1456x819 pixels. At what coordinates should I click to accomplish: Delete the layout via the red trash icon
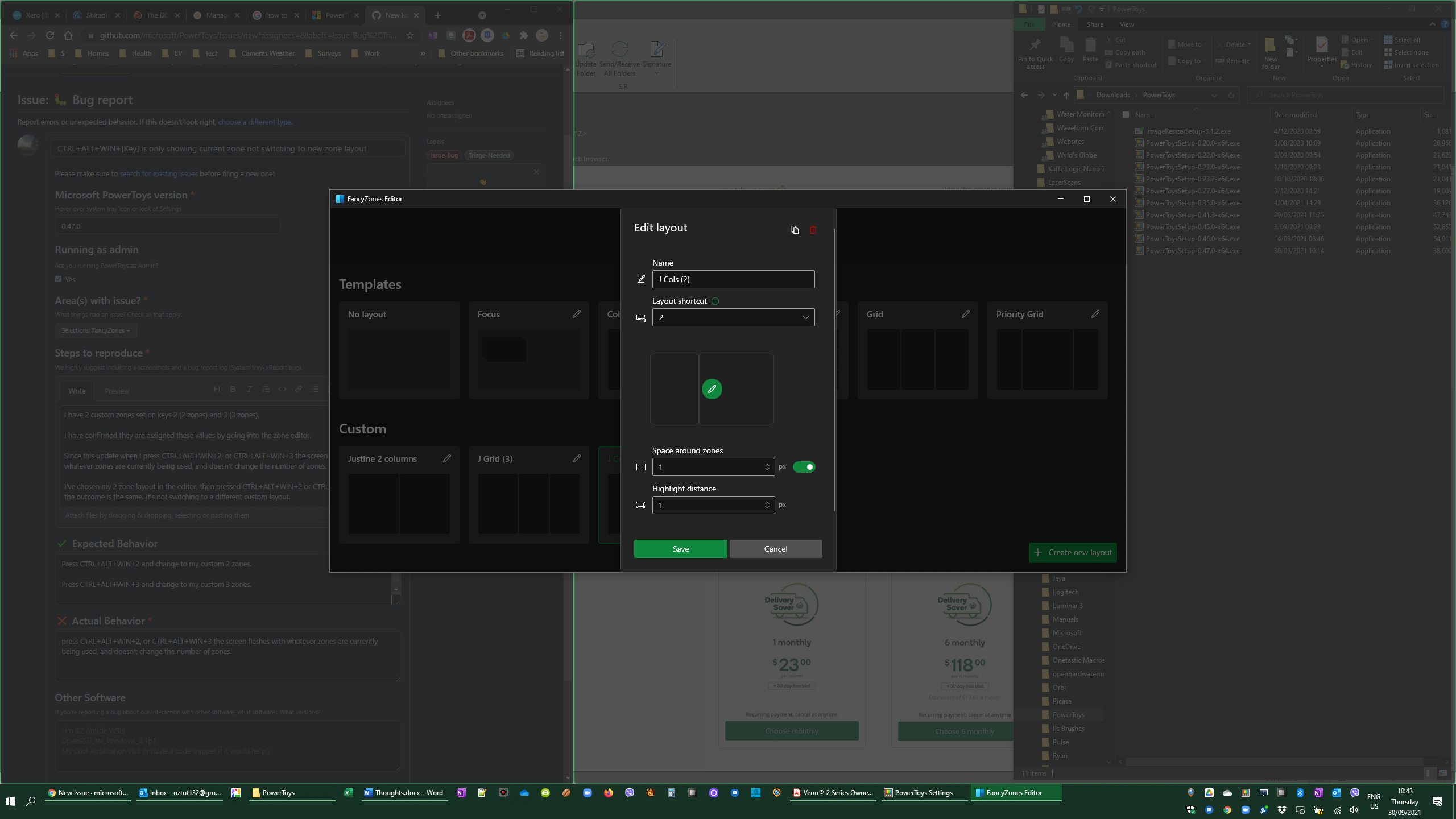(x=813, y=230)
